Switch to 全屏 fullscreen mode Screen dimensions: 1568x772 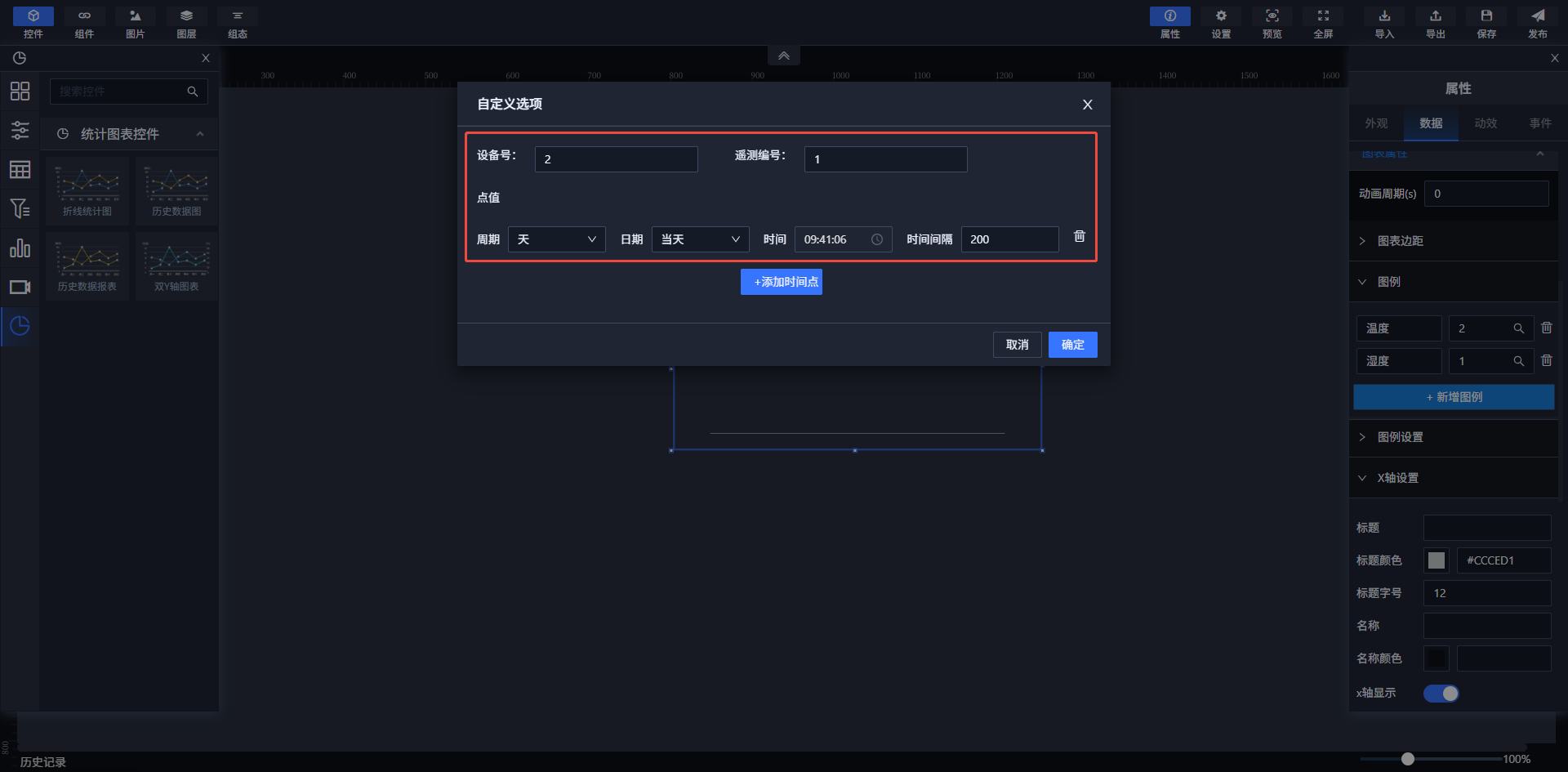pos(1323,23)
